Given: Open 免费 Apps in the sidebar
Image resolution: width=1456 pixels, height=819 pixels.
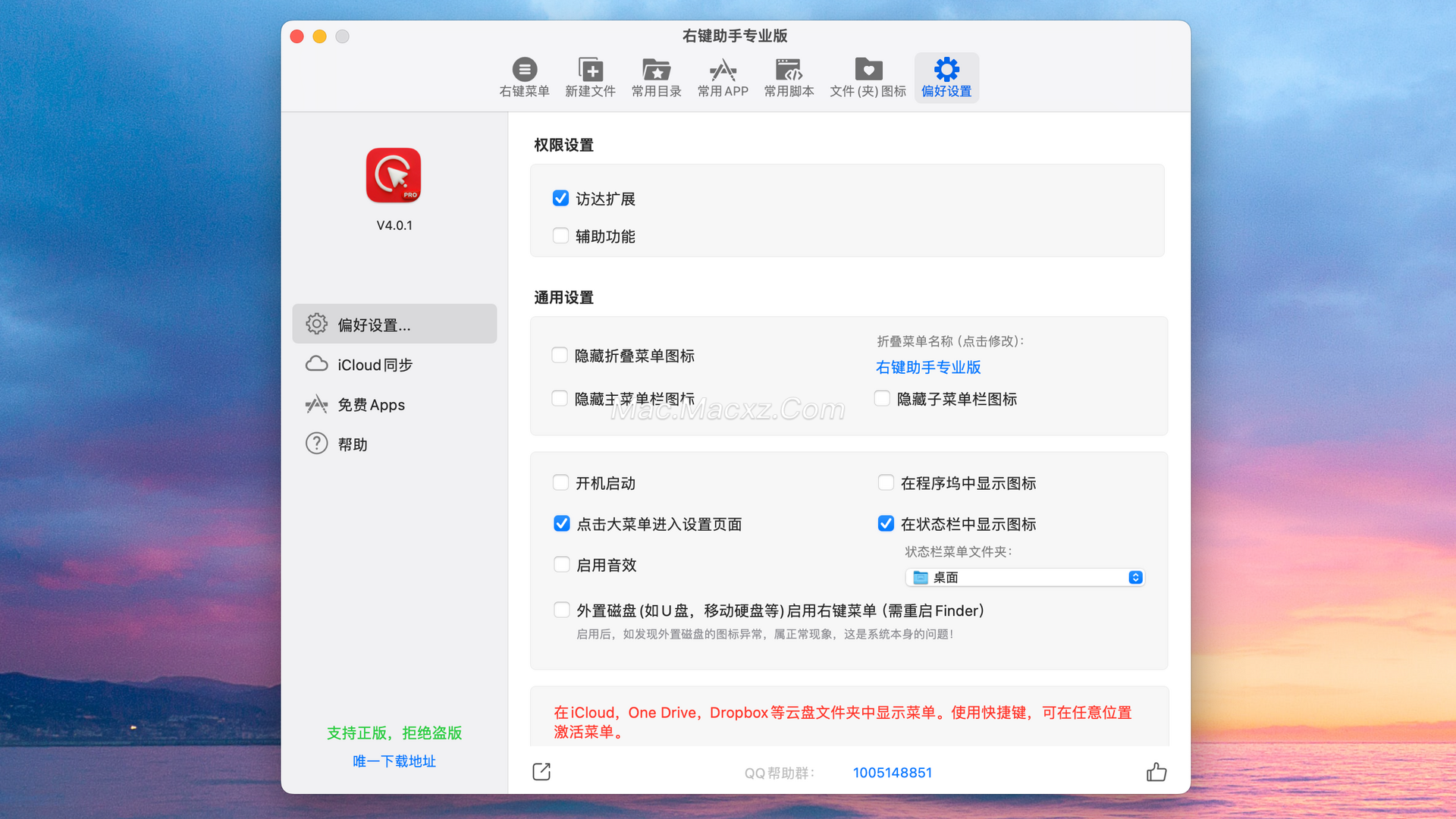Looking at the screenshot, I should (371, 405).
